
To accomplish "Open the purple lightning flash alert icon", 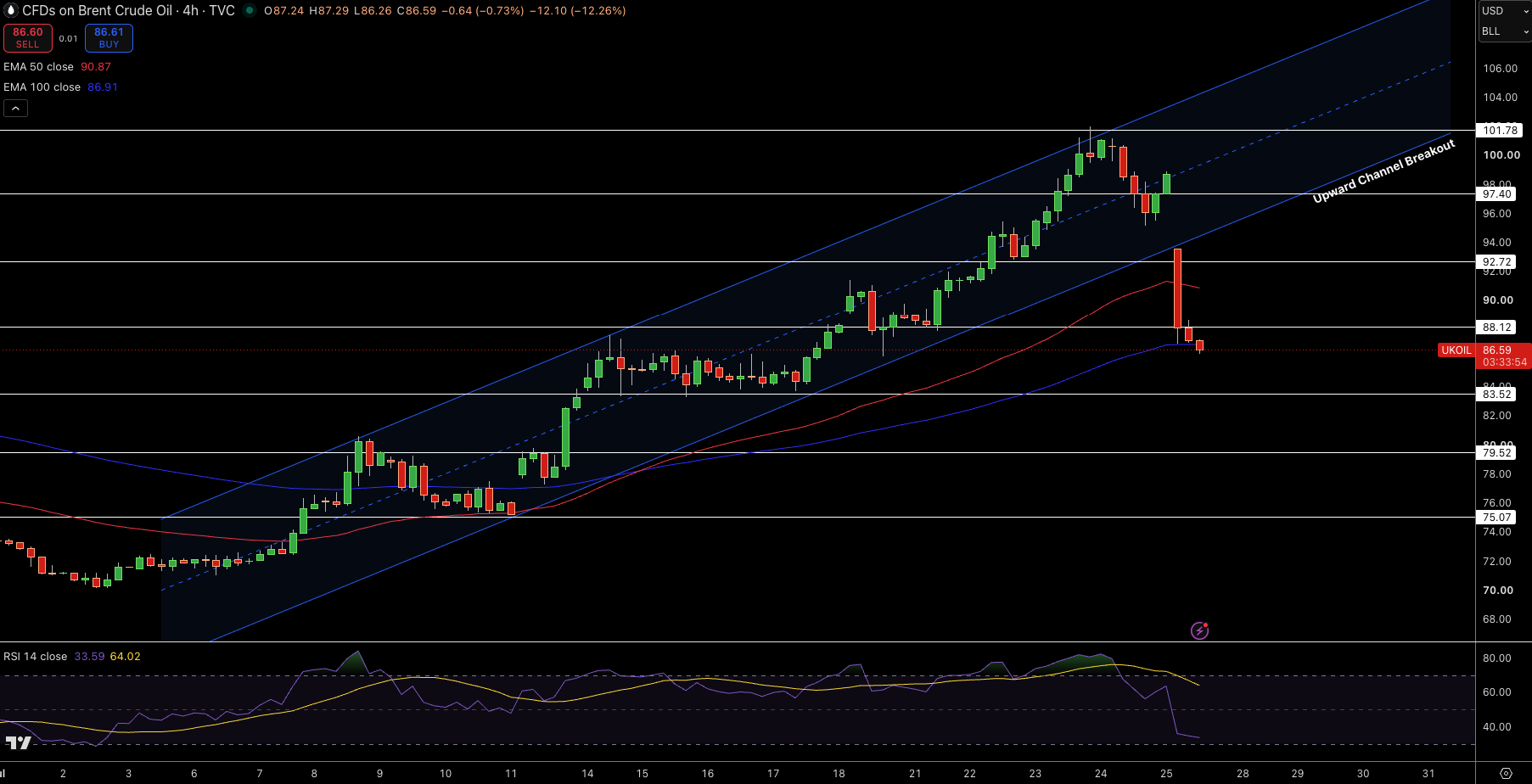I will pos(1199,630).
